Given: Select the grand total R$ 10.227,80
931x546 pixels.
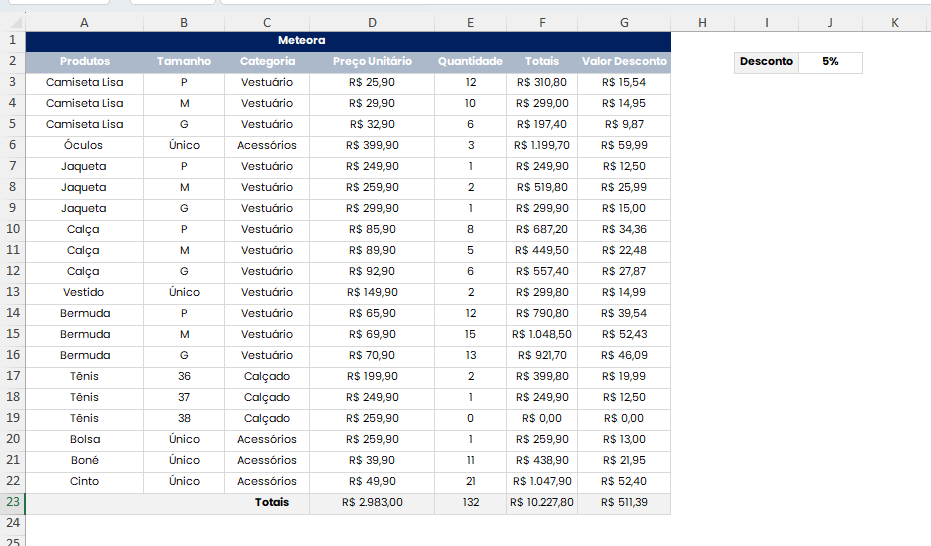Looking at the screenshot, I should (542, 503).
